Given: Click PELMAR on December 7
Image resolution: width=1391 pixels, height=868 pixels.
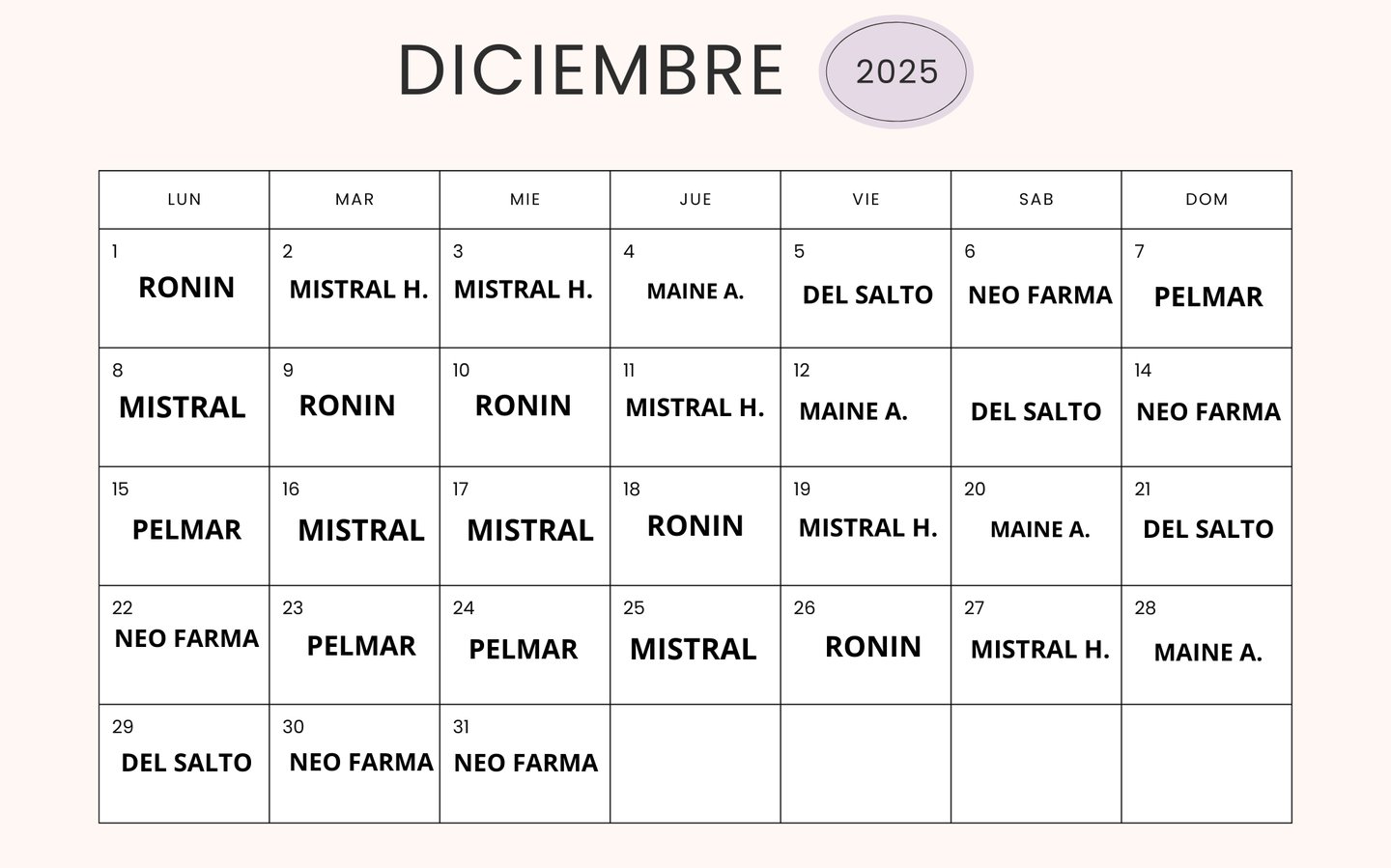Looking at the screenshot, I should click(1207, 296).
